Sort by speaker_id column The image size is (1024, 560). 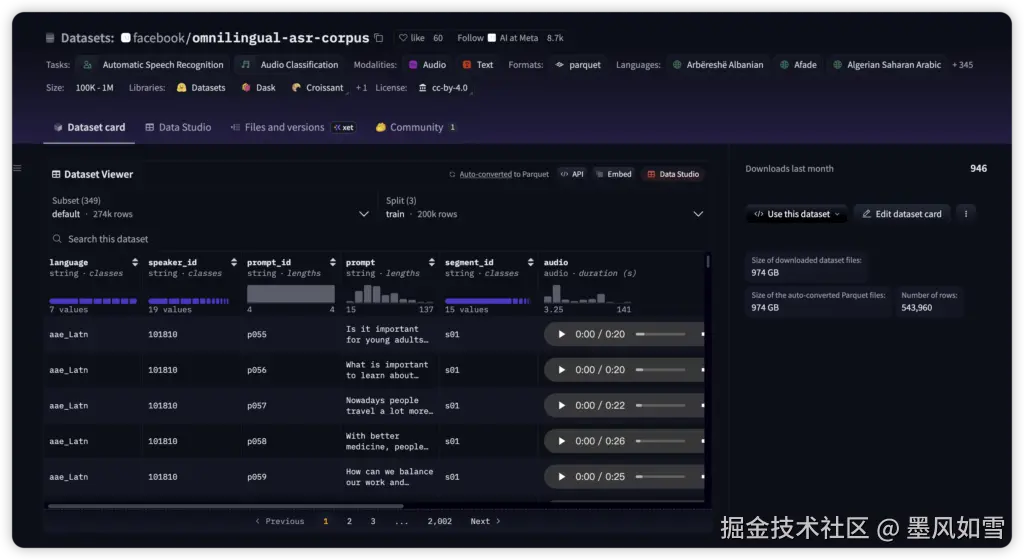[x=233, y=262]
